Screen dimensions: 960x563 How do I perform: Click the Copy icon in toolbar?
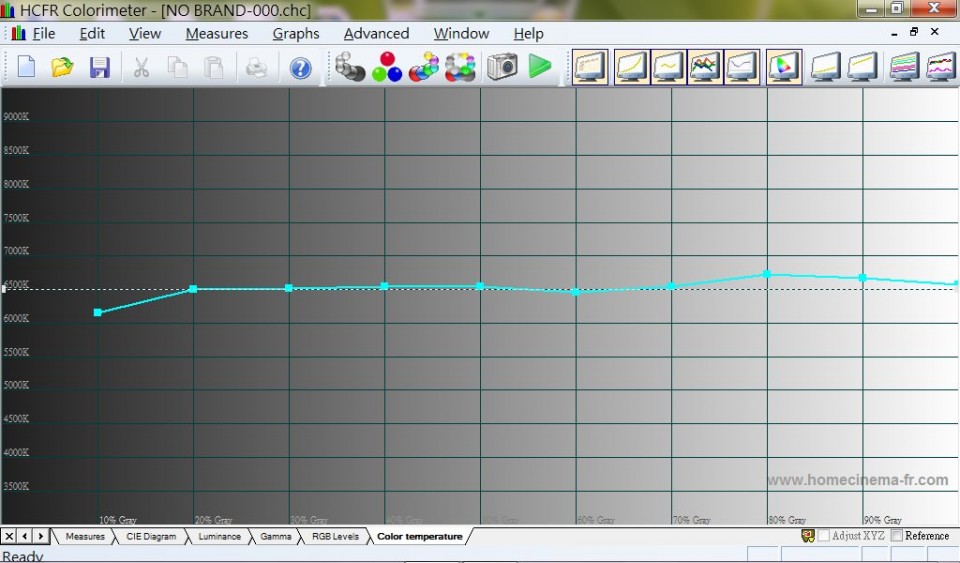[x=178, y=67]
